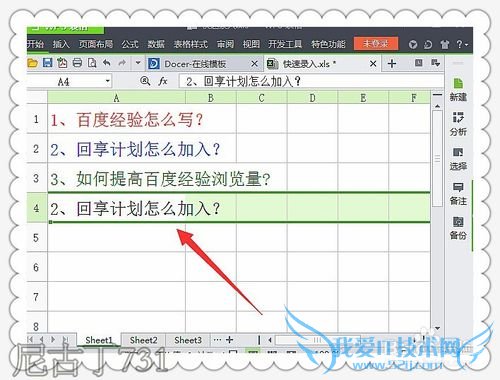Image resolution: width=500 pixels, height=380 pixels.
Task: Click the vertical scrollbar down arrow
Action: [x=437, y=328]
